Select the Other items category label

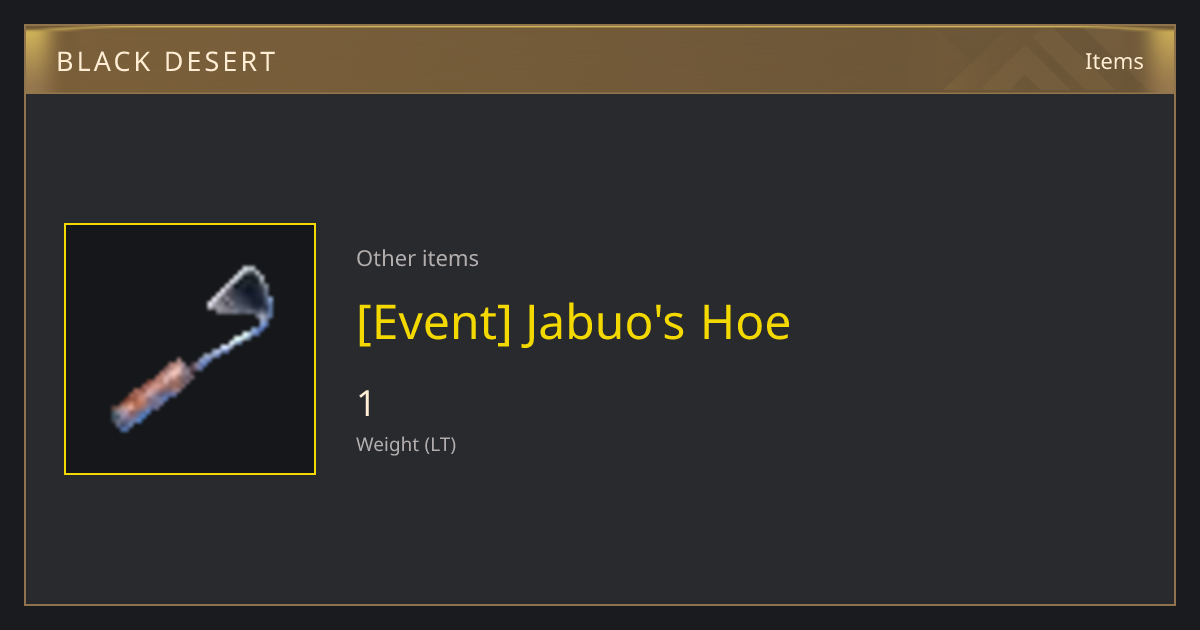(x=417, y=258)
